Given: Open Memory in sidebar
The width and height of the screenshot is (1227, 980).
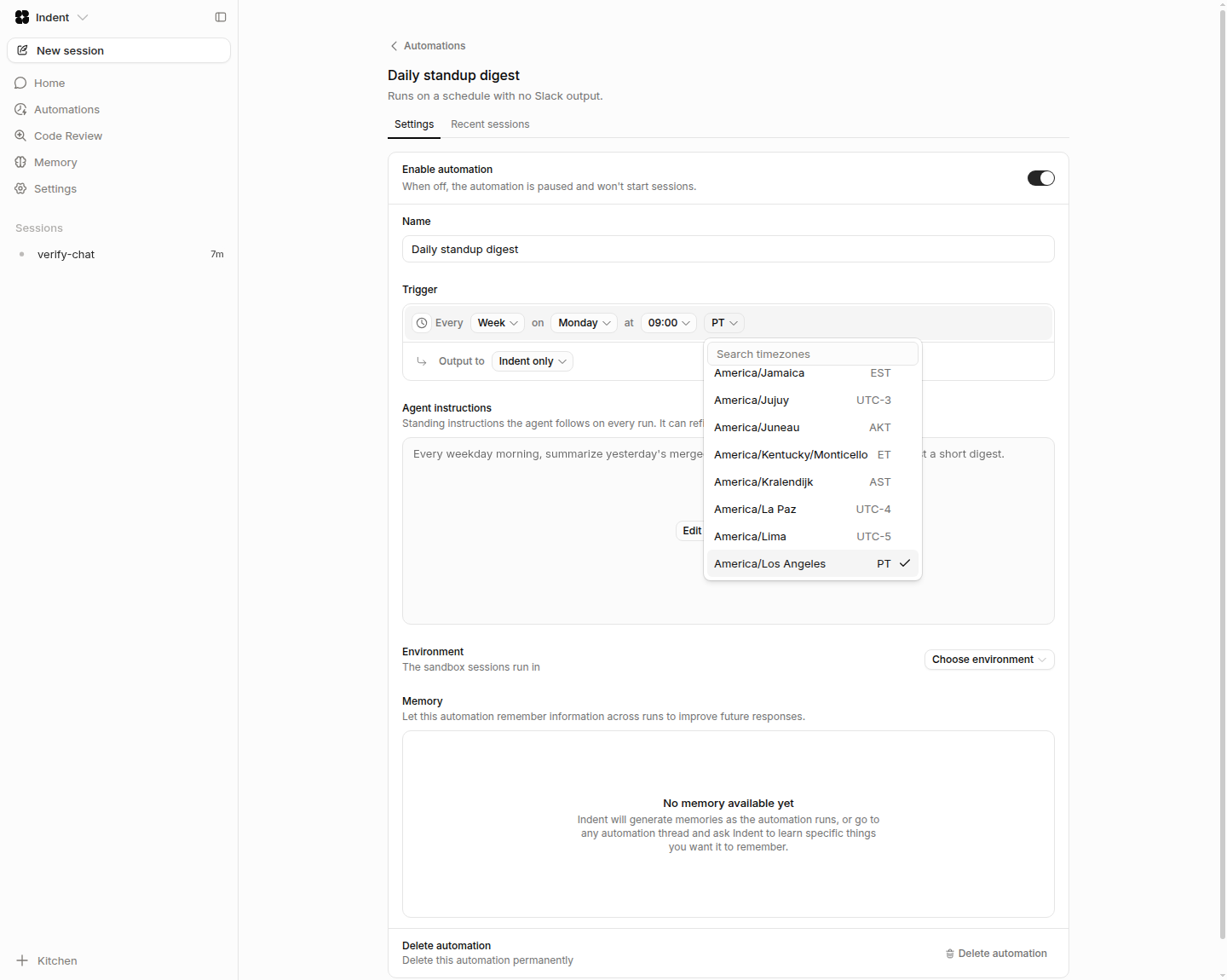Looking at the screenshot, I should pos(118,162).
